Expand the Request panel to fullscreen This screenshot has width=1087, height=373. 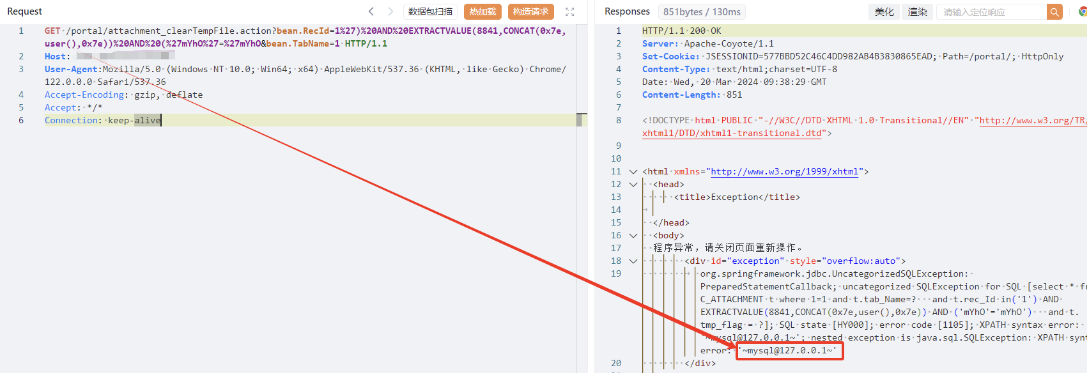(570, 11)
